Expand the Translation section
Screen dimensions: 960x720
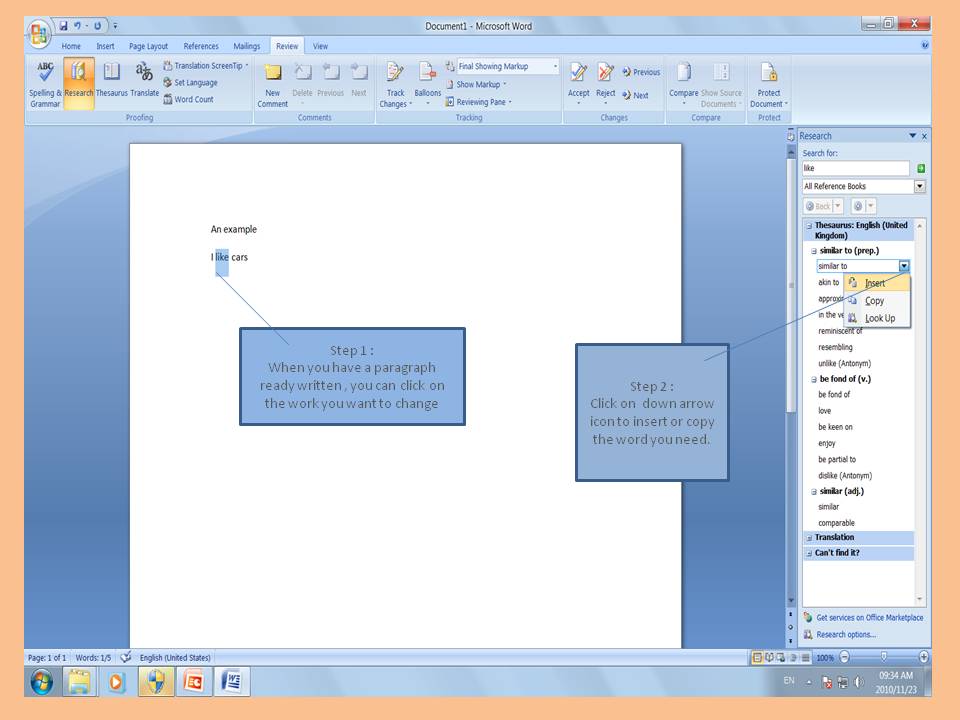[x=808, y=538]
